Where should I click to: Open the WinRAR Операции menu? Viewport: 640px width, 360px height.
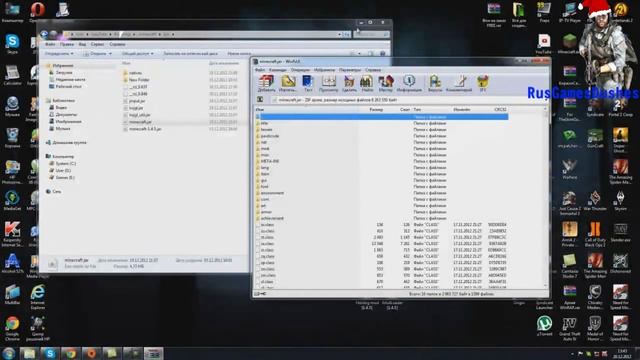pyautogui.click(x=300, y=70)
